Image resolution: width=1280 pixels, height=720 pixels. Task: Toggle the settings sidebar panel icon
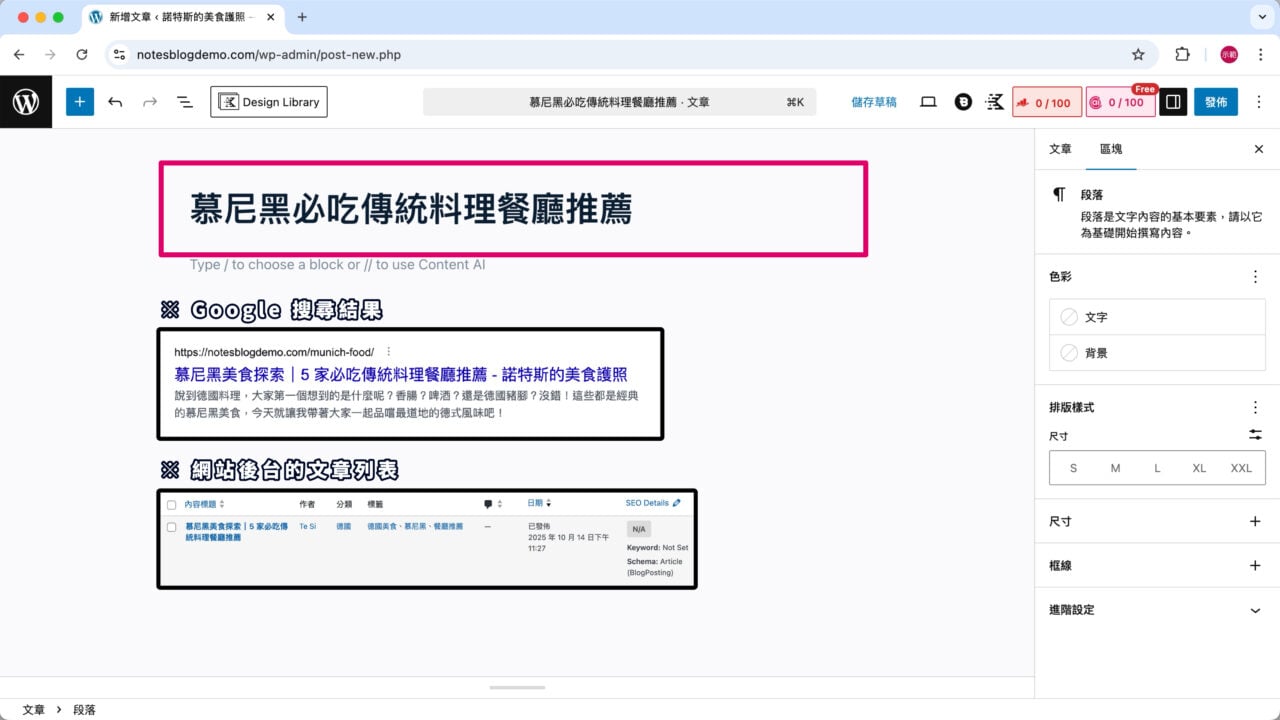click(x=1172, y=101)
